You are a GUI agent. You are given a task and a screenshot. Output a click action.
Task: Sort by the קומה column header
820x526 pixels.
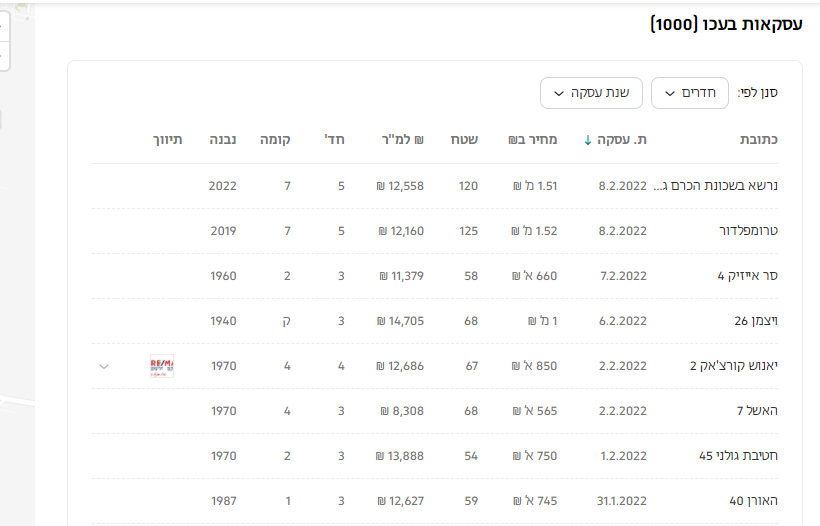(x=275, y=140)
